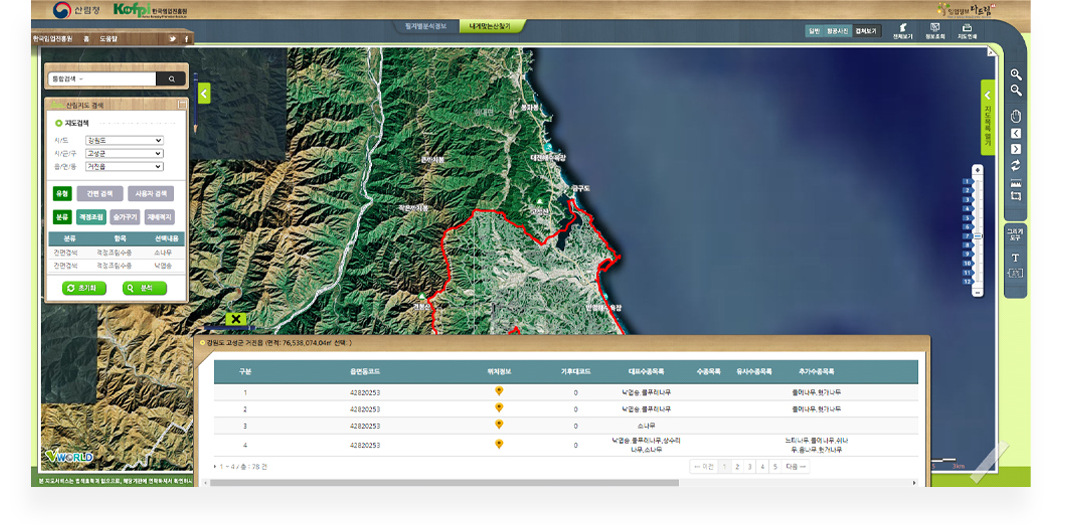Open 통합검색 search type dropdown
The height and width of the screenshot is (525, 1065).
pos(68,79)
